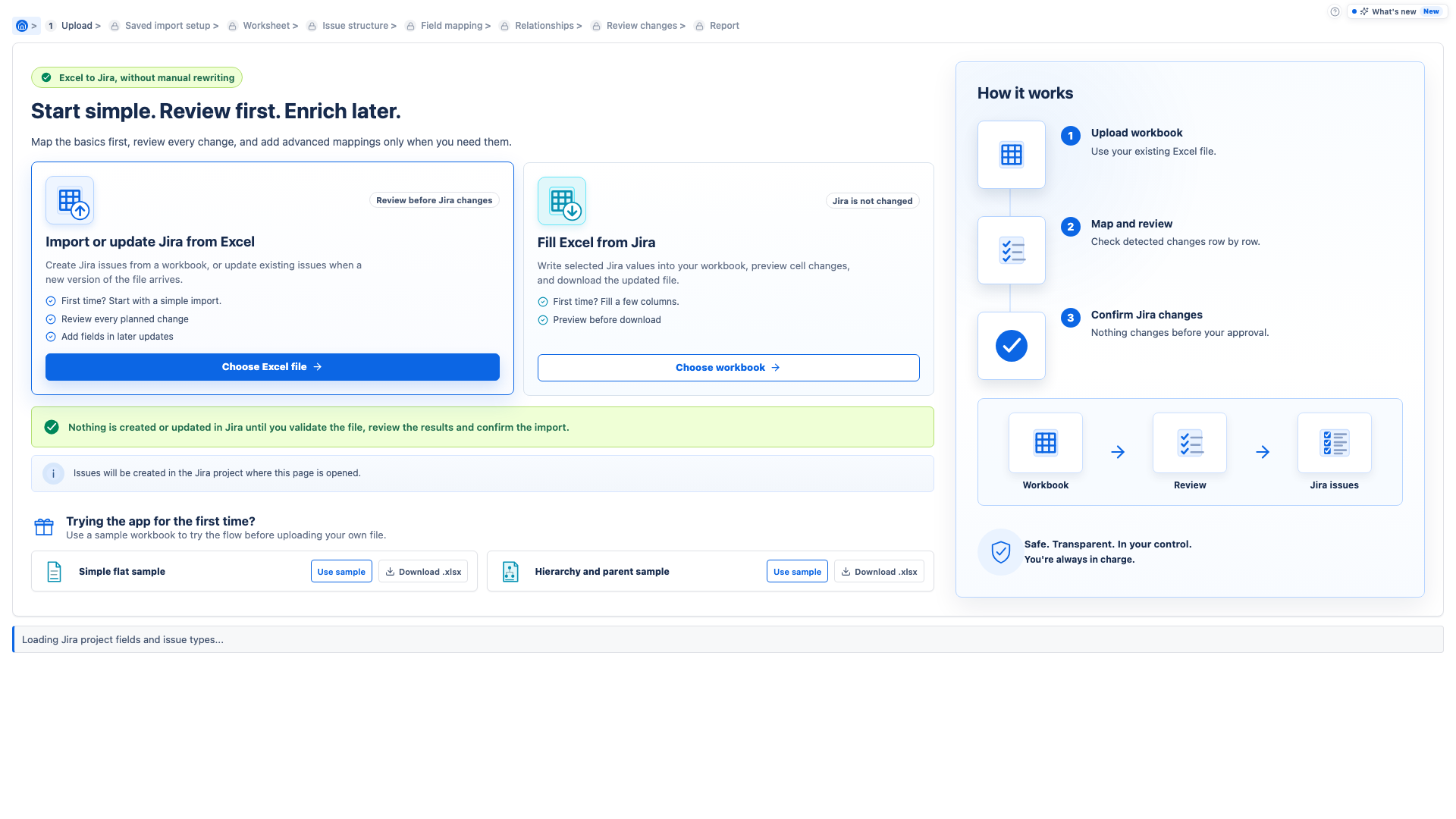Open the help question-mark icon

[x=1335, y=11]
